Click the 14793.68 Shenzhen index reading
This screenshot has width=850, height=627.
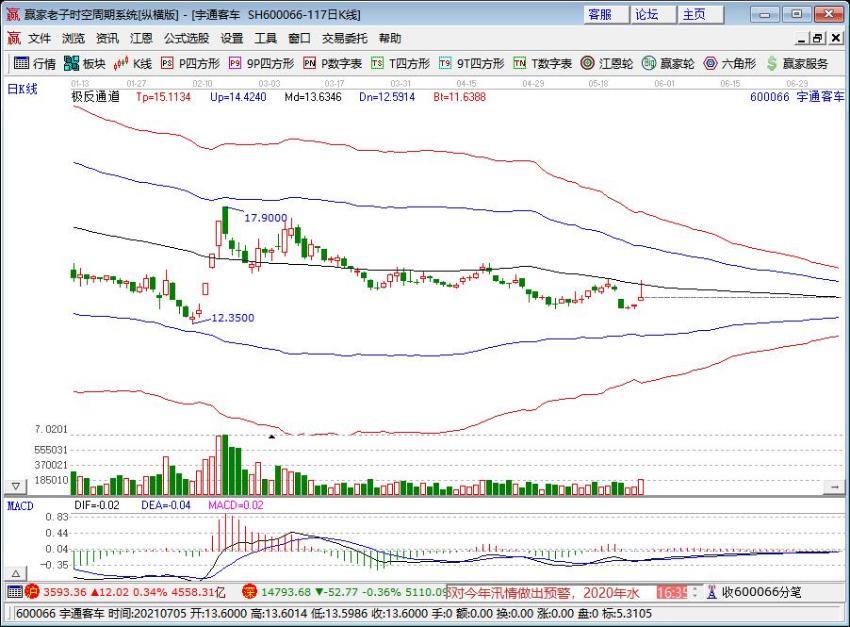pos(286,592)
